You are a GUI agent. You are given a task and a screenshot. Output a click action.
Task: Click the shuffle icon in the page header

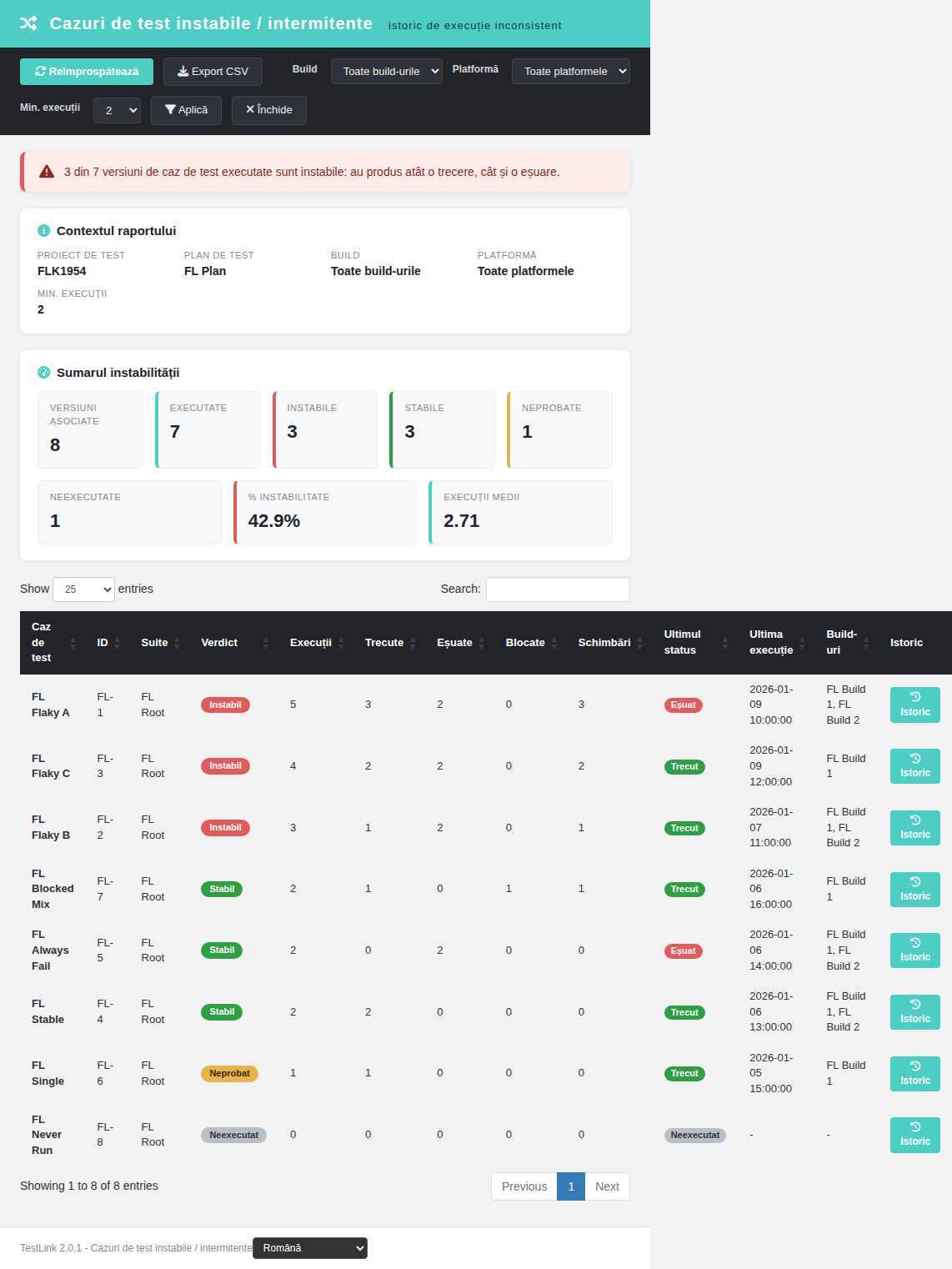[28, 23]
